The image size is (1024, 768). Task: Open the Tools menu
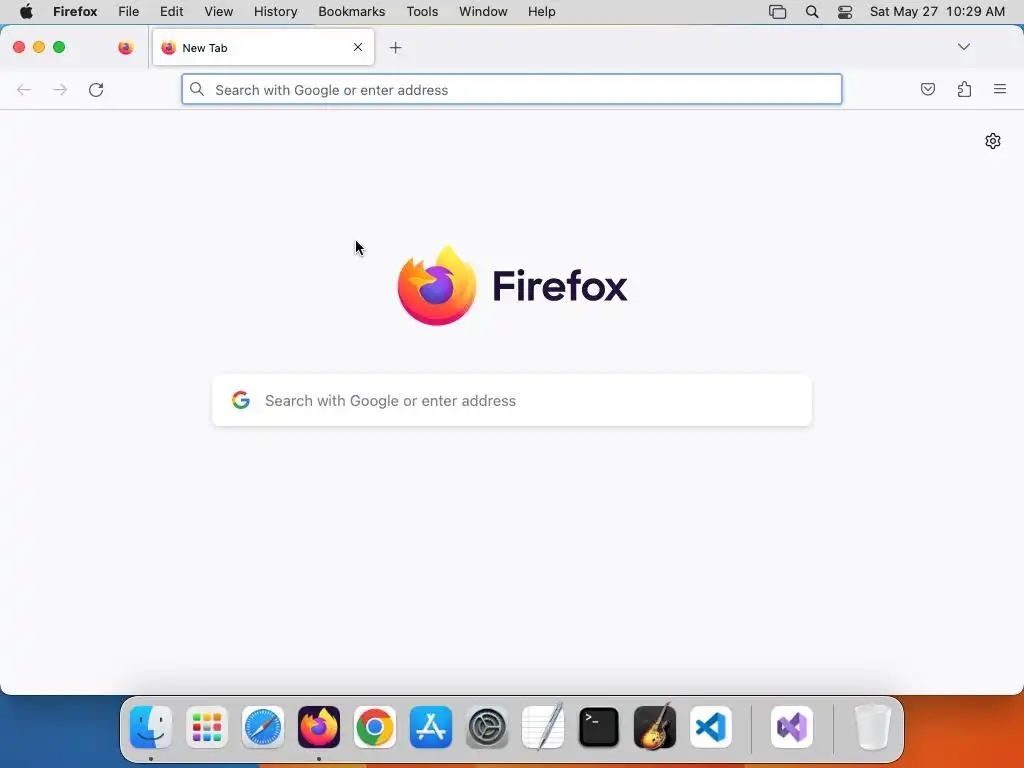coord(423,12)
